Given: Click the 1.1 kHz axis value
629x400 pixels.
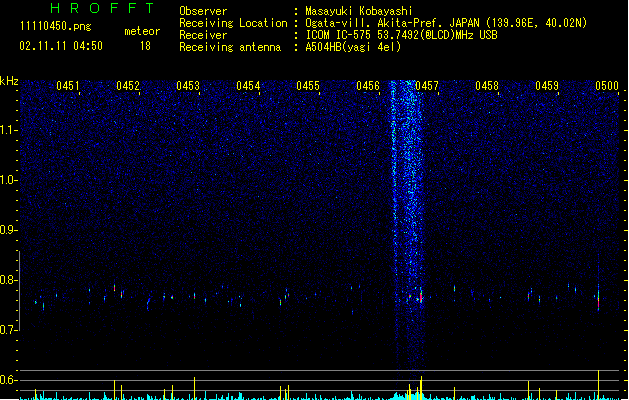Looking at the screenshot, I should click(8, 130).
